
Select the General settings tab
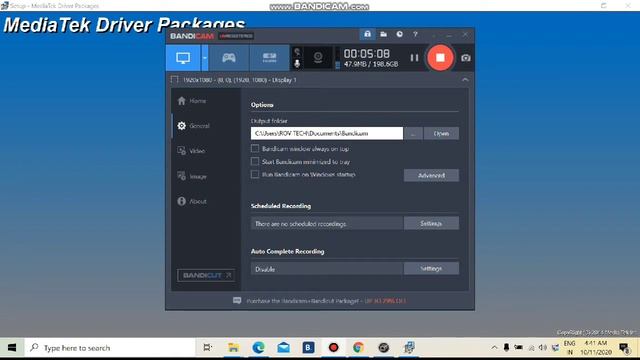(194, 126)
